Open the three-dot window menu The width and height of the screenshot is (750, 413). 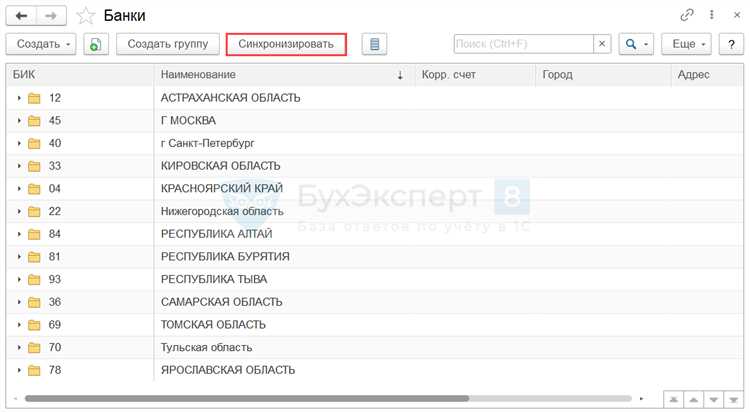click(x=712, y=15)
